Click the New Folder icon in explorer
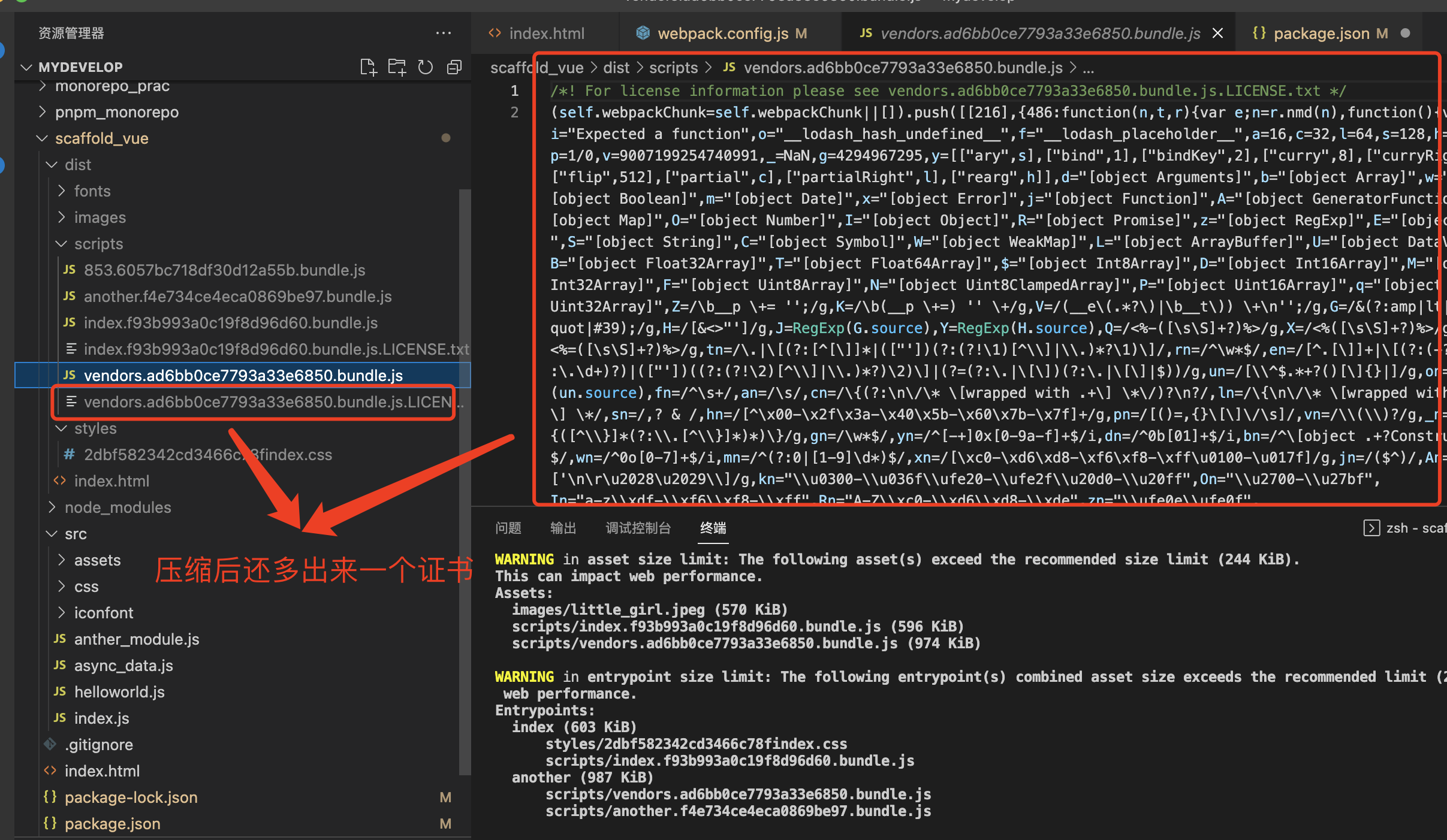 [396, 67]
